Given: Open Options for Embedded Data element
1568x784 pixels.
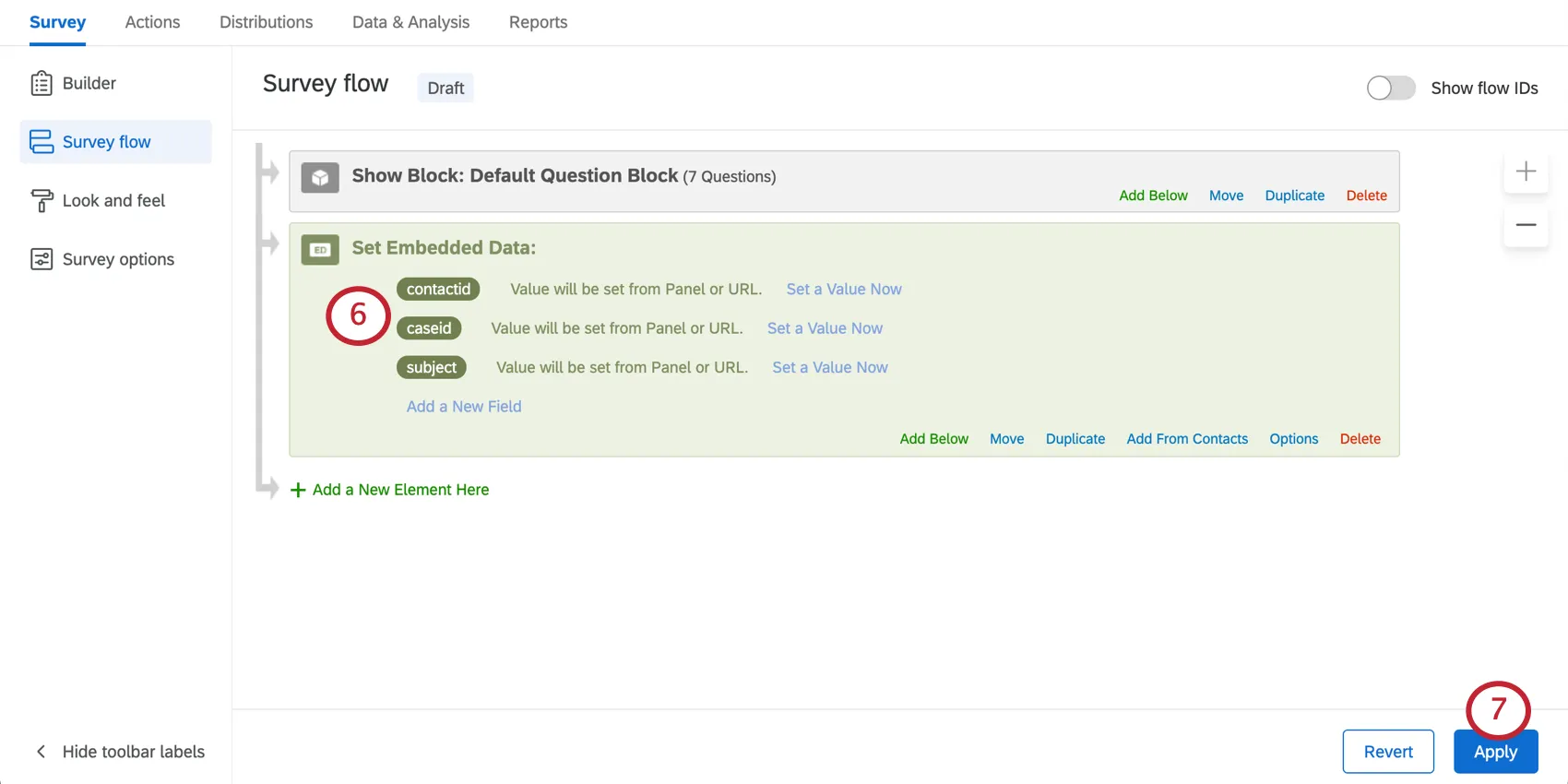Looking at the screenshot, I should click(x=1293, y=439).
